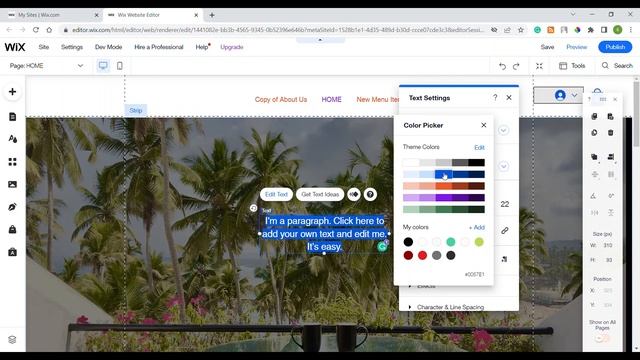Click + Add next to My colors
The height and width of the screenshot is (360, 640).
pos(477,227)
